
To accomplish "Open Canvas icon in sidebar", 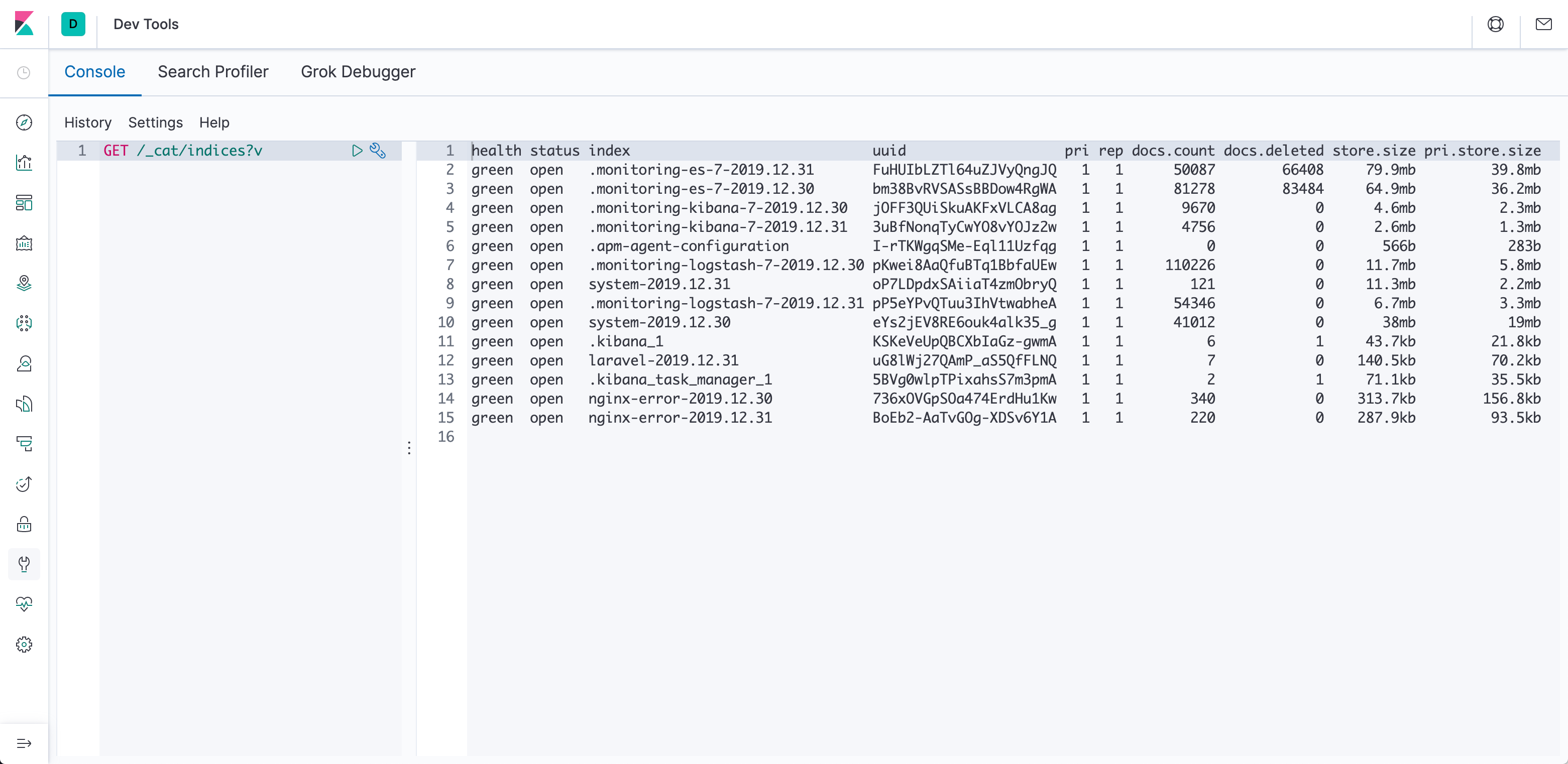I will (x=24, y=243).
